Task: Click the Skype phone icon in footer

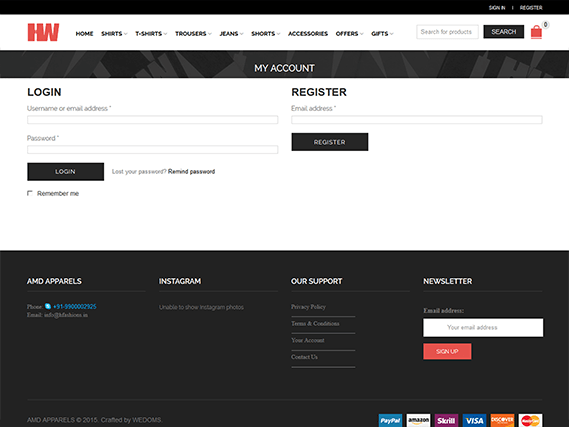Action: [x=48, y=306]
